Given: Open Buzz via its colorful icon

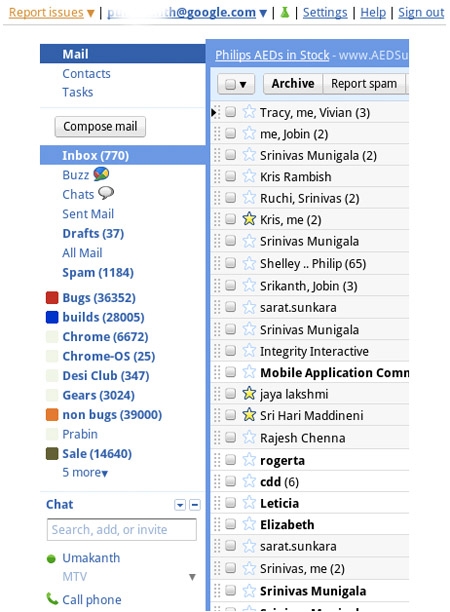Looking at the screenshot, I should click(x=101, y=174).
